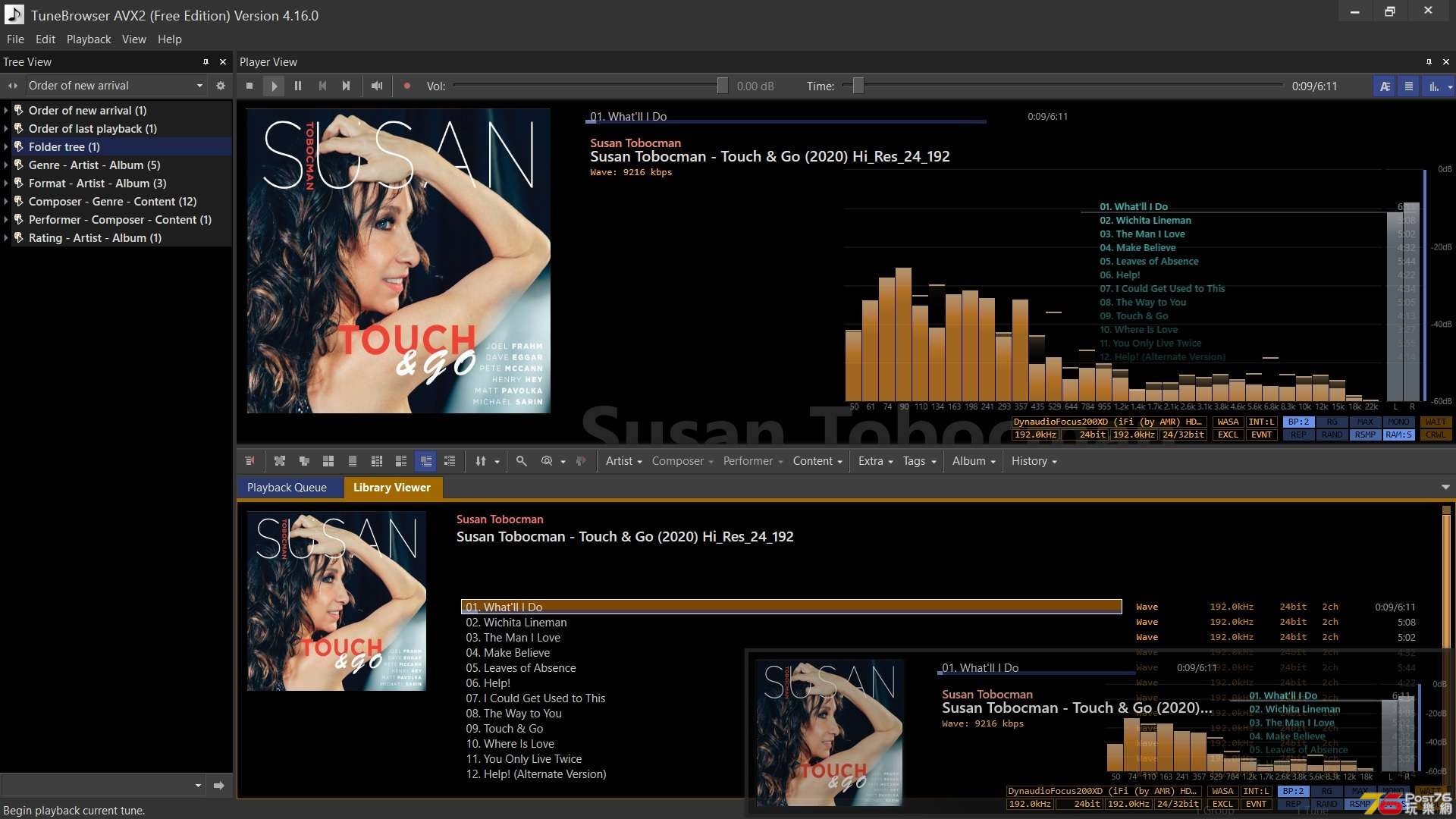Open the Artist filter dropdown
Viewport: 1456px width, 819px height.
point(623,461)
